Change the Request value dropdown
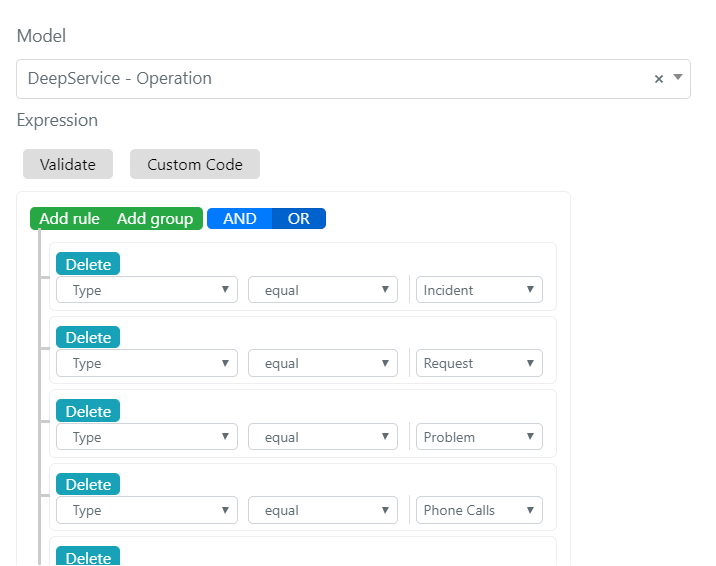Image resolution: width=716 pixels, height=566 pixels. click(x=479, y=363)
